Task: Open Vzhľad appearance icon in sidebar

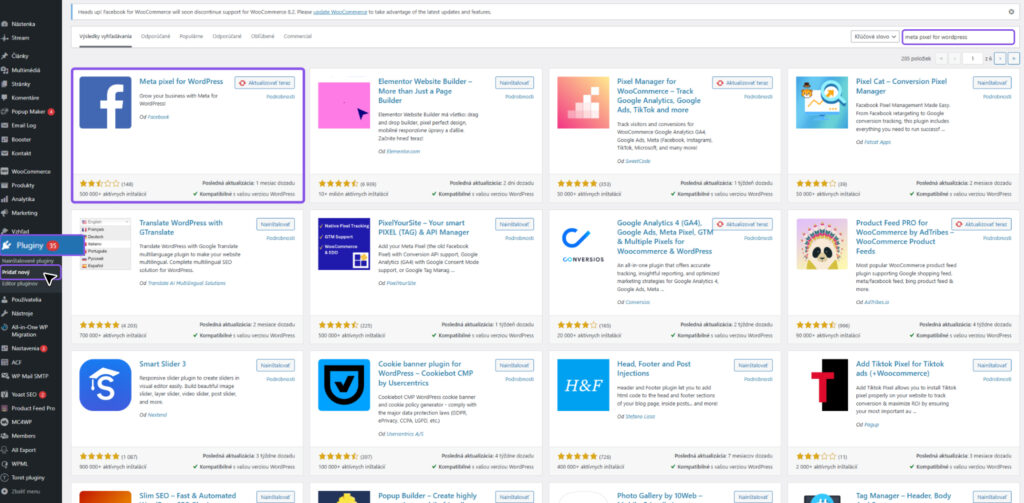Action: click(5, 231)
